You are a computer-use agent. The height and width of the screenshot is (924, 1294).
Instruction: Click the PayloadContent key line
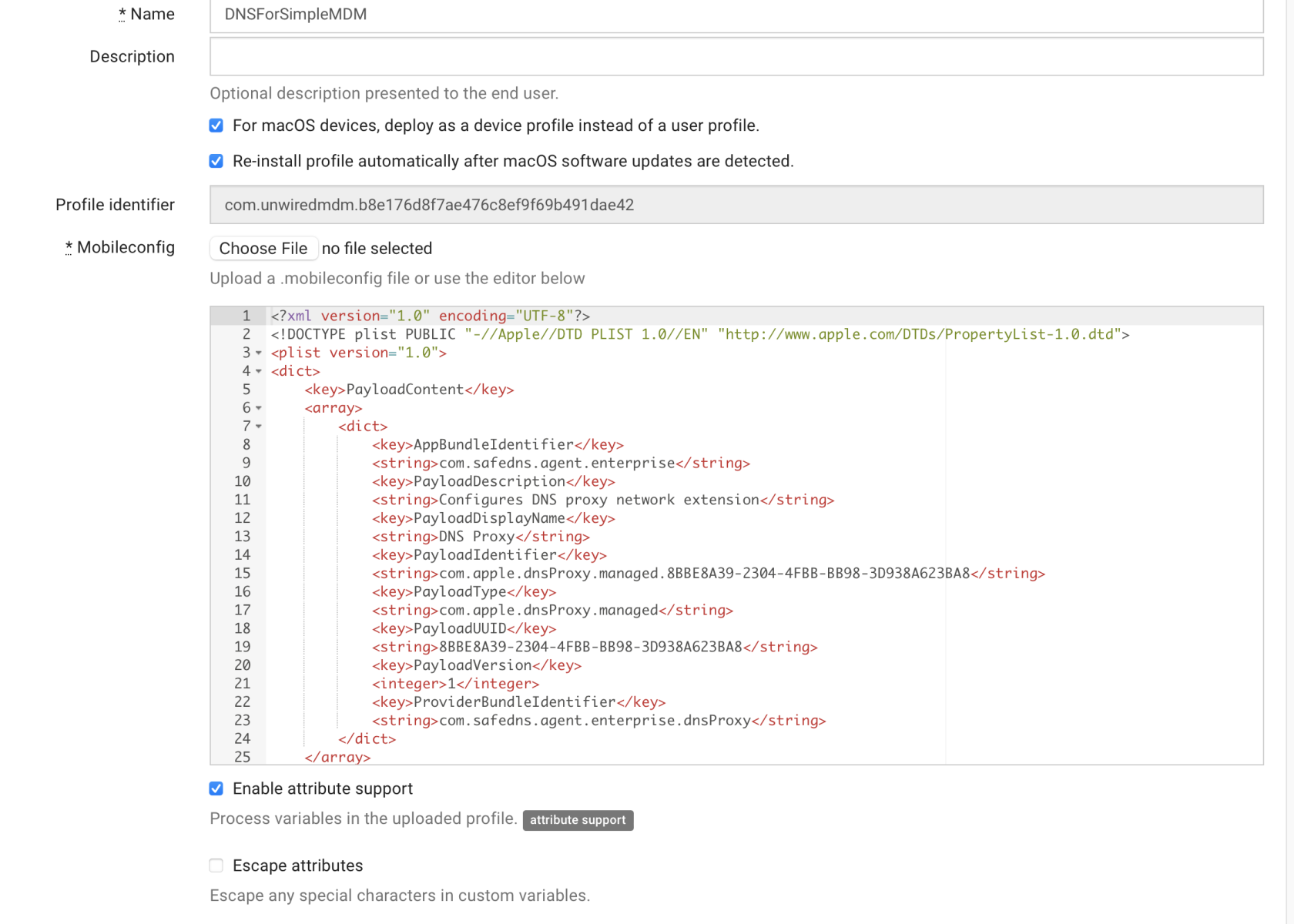pos(409,390)
